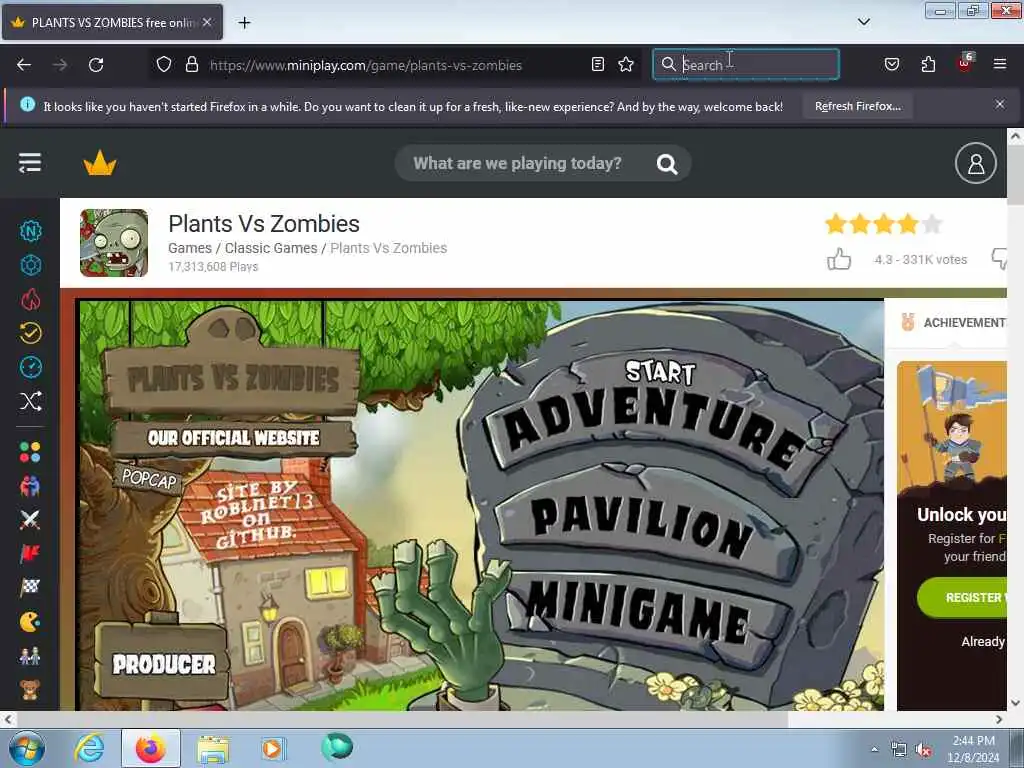Open the crossed swords fighting icon
1024x768 pixels.
[x=30, y=520]
